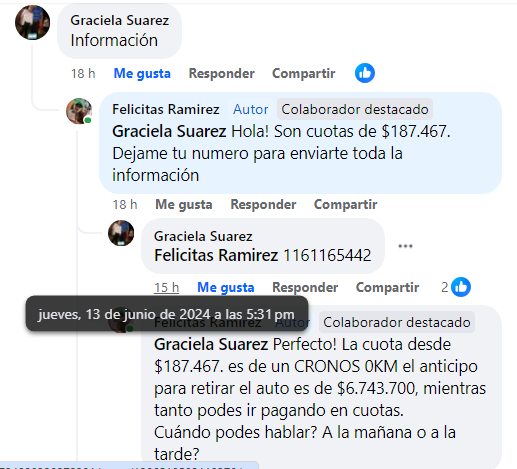517x469 pixels.
Task: Open the like reaction icon beside the first Compartir
Action: (365, 73)
